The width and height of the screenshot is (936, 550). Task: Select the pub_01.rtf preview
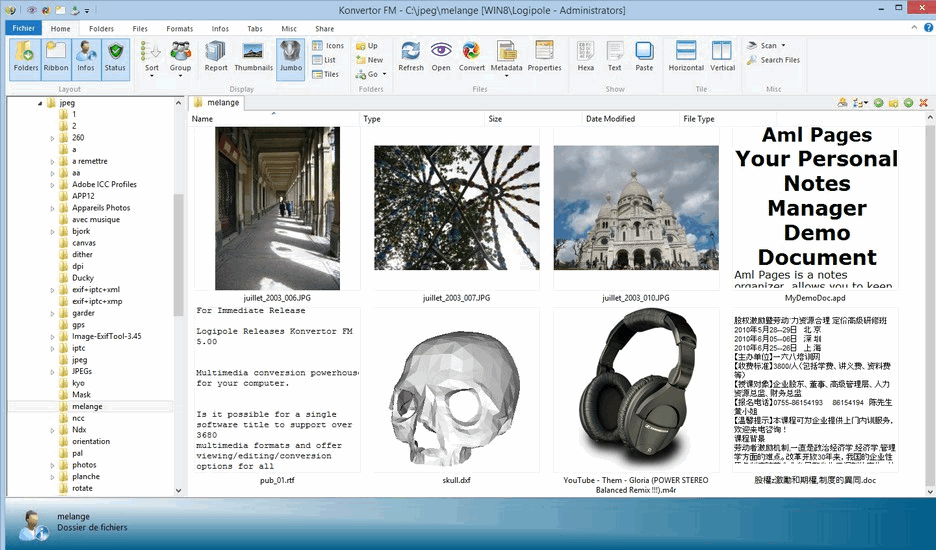pos(278,390)
